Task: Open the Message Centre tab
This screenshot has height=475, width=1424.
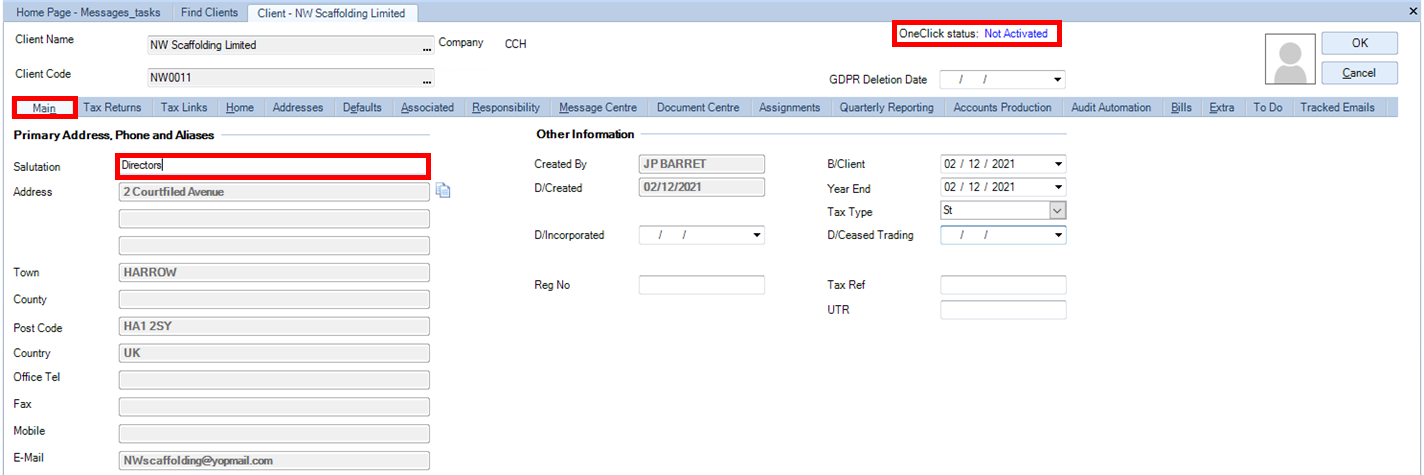Action: [598, 107]
